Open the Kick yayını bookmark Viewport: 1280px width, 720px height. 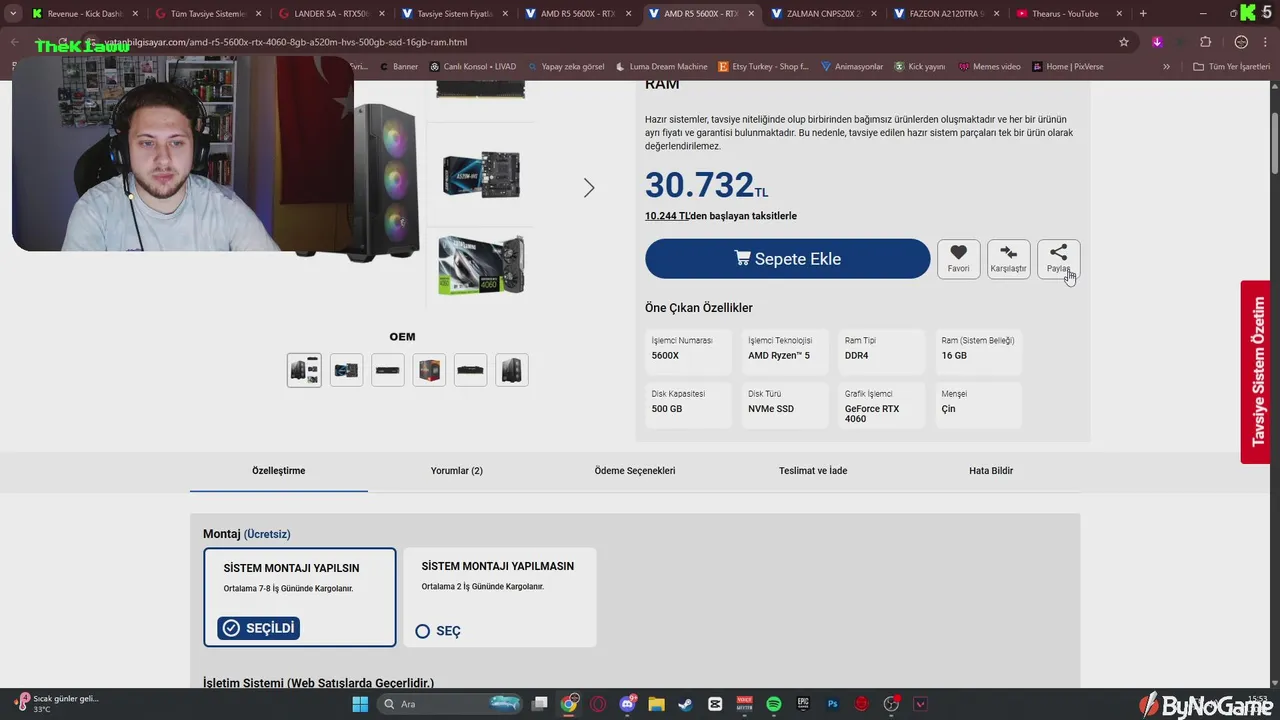(x=919, y=66)
